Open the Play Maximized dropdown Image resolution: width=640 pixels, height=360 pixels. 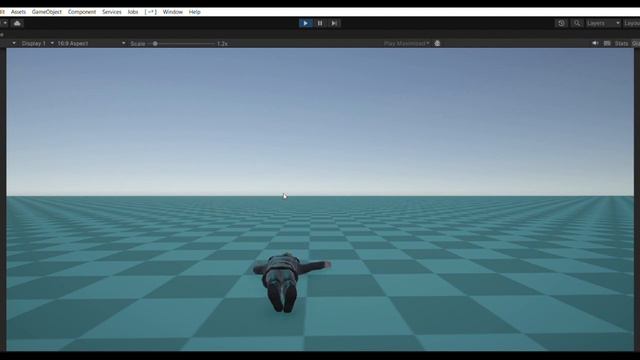407,43
